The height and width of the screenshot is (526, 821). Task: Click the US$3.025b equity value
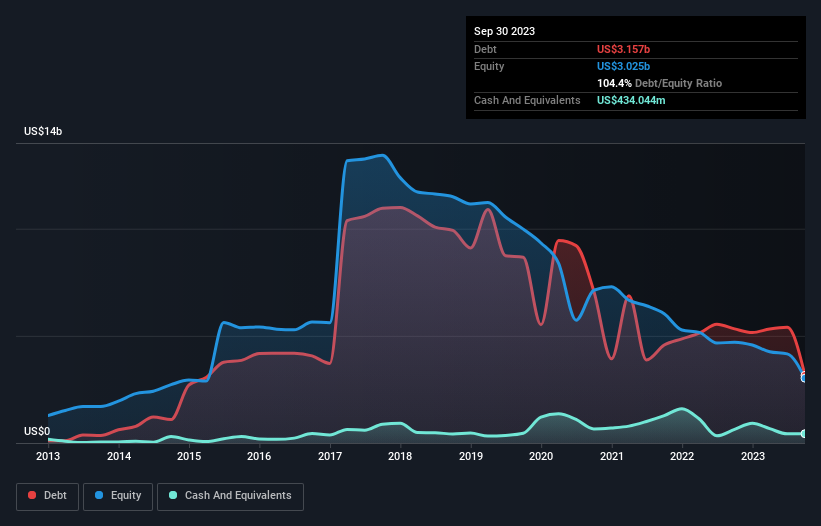[x=623, y=66]
